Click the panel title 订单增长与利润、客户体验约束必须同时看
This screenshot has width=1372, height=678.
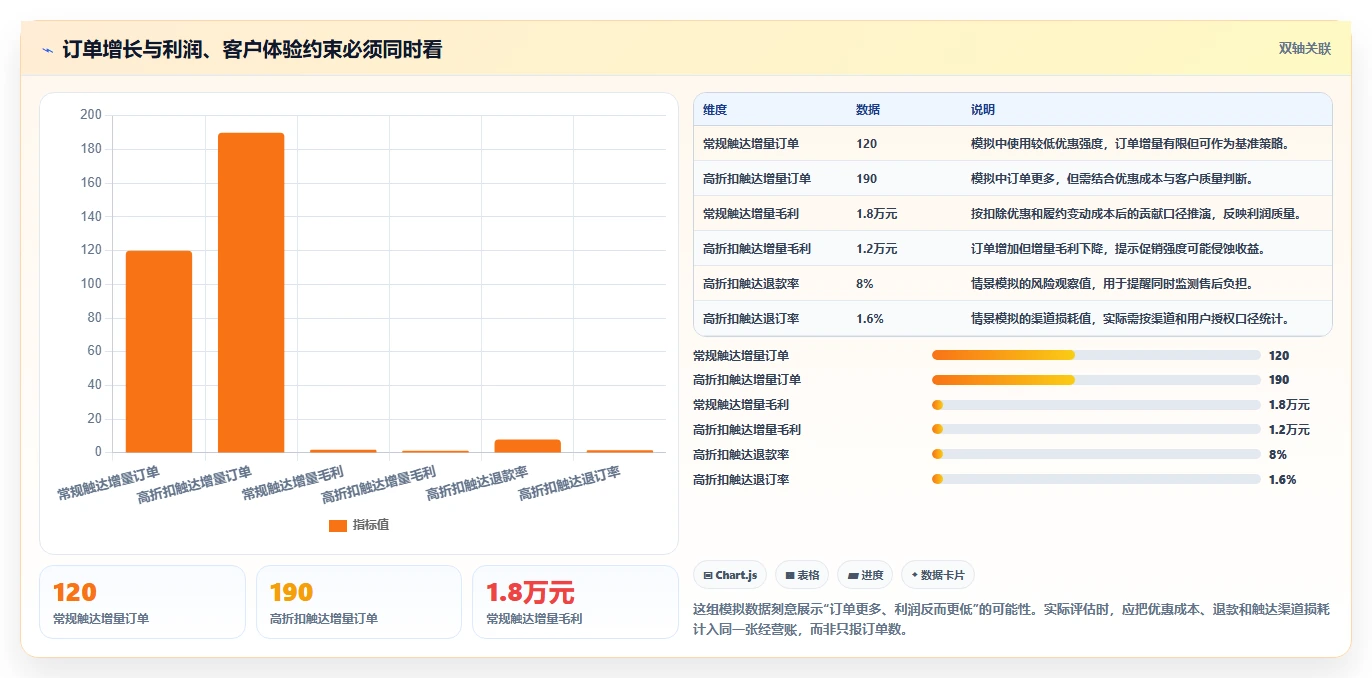pos(252,50)
